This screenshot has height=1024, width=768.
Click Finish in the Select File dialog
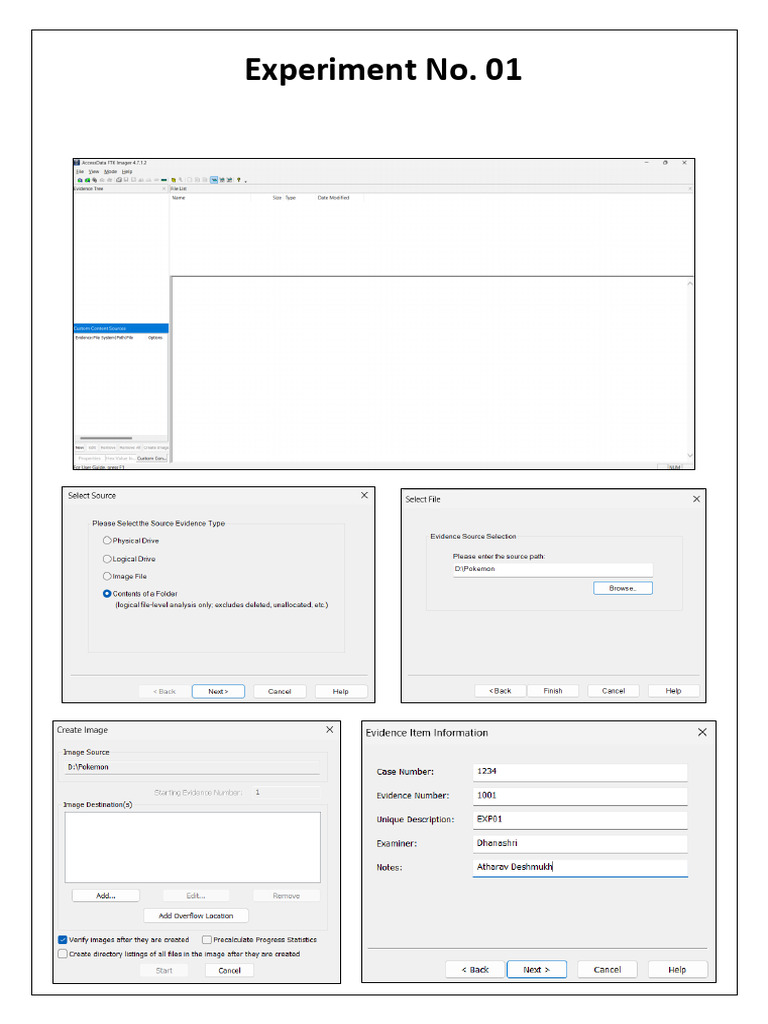(x=553, y=691)
